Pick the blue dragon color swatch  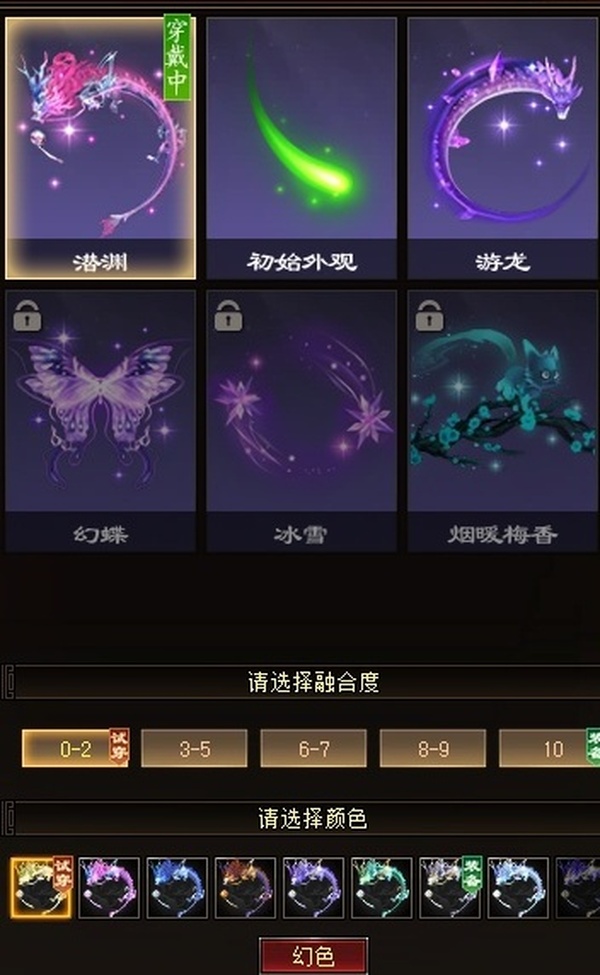pyautogui.click(x=177, y=888)
